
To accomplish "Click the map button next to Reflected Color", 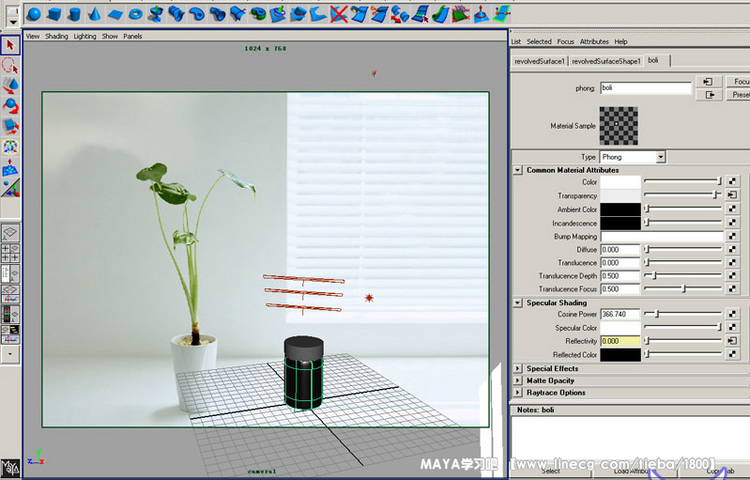I will 732,354.
